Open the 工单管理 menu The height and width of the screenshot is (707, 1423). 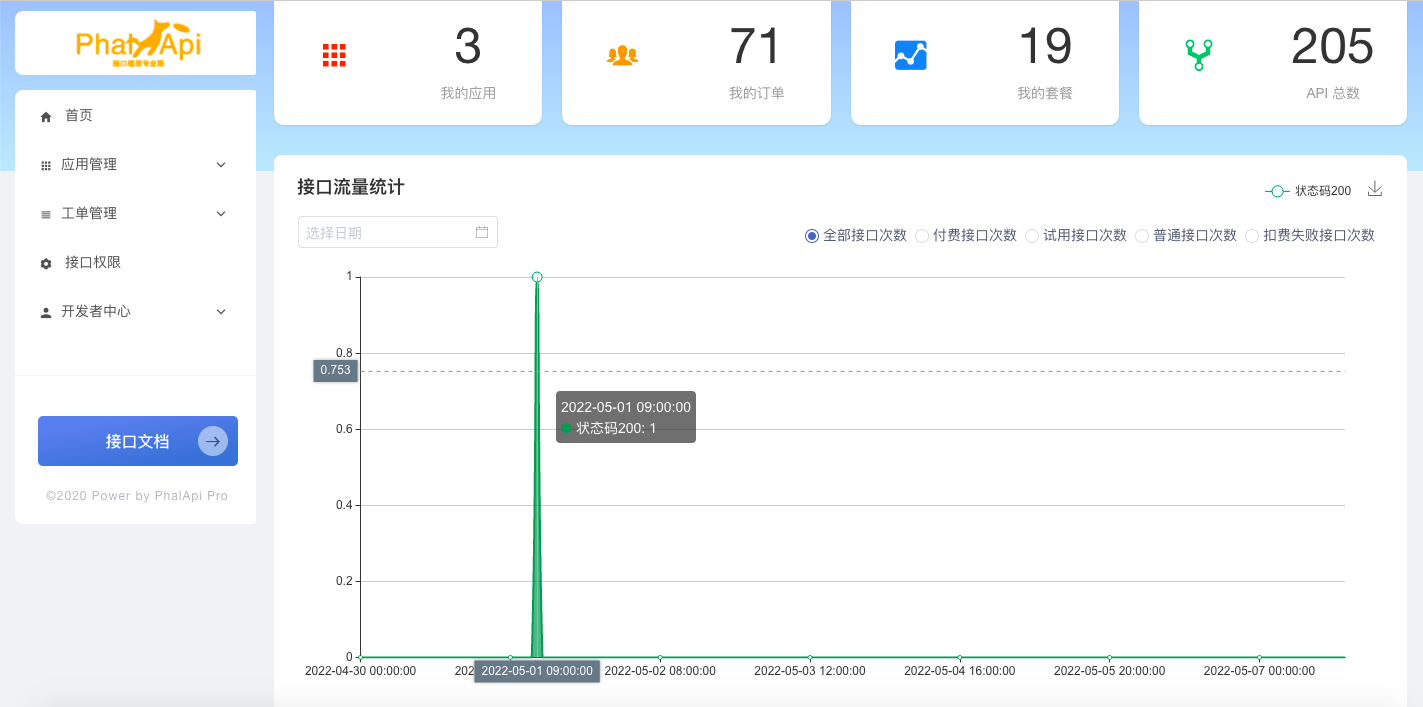click(x=135, y=214)
